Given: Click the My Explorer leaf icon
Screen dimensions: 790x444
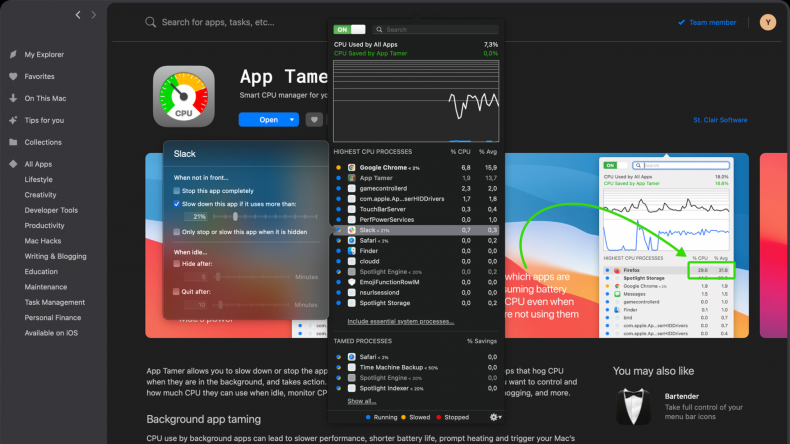Looking at the screenshot, I should (13, 54).
